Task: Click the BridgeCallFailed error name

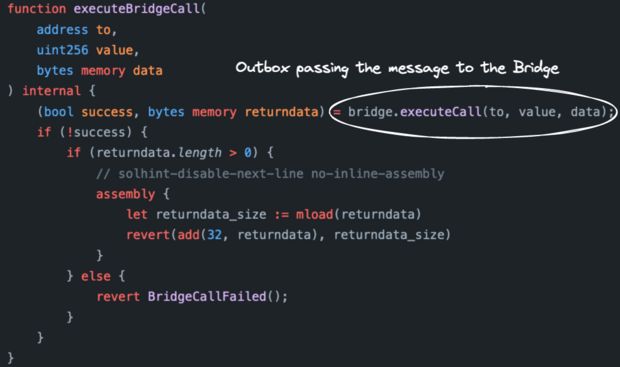Action: pos(207,297)
